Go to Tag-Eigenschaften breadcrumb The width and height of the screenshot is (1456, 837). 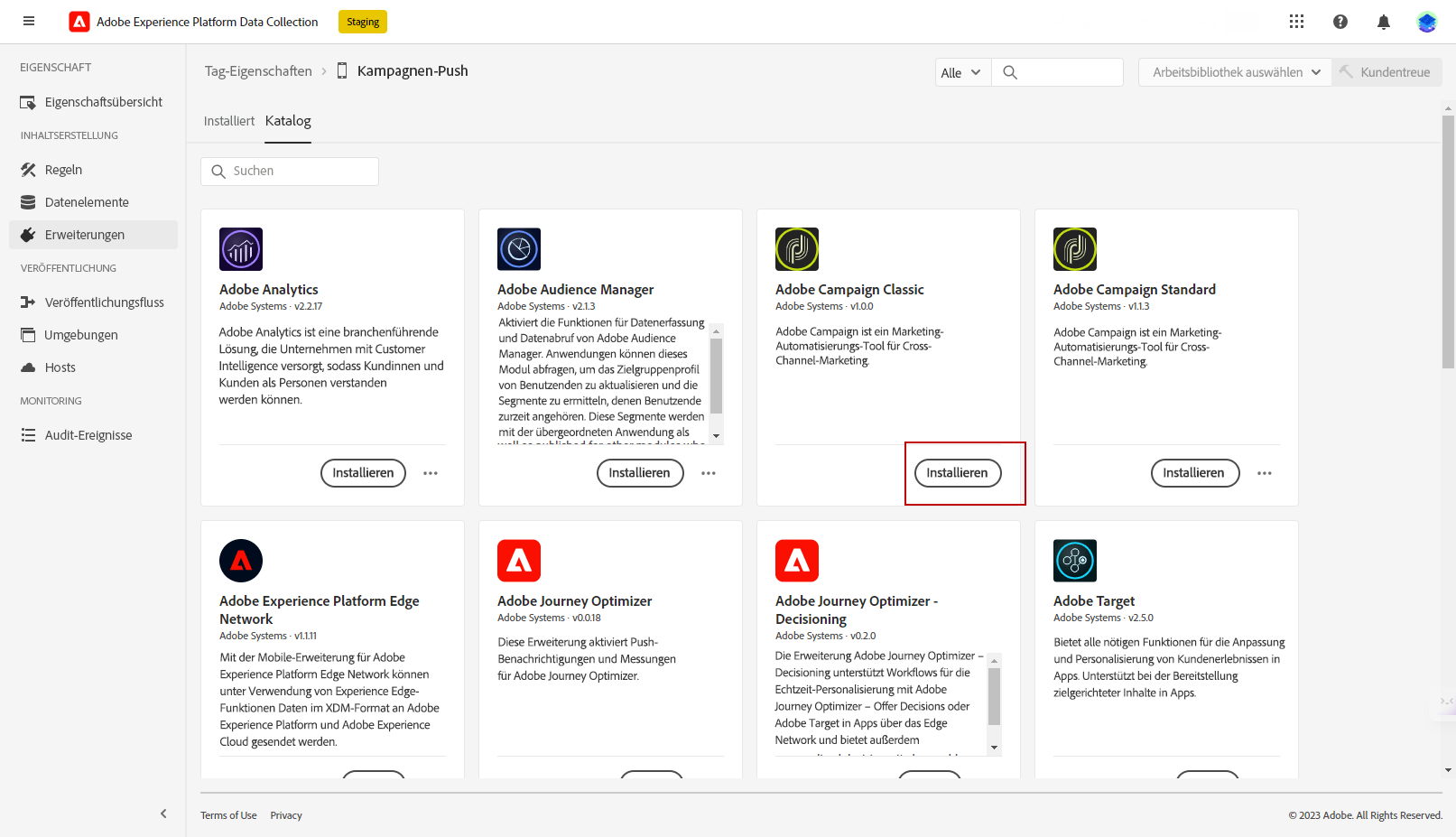click(258, 70)
